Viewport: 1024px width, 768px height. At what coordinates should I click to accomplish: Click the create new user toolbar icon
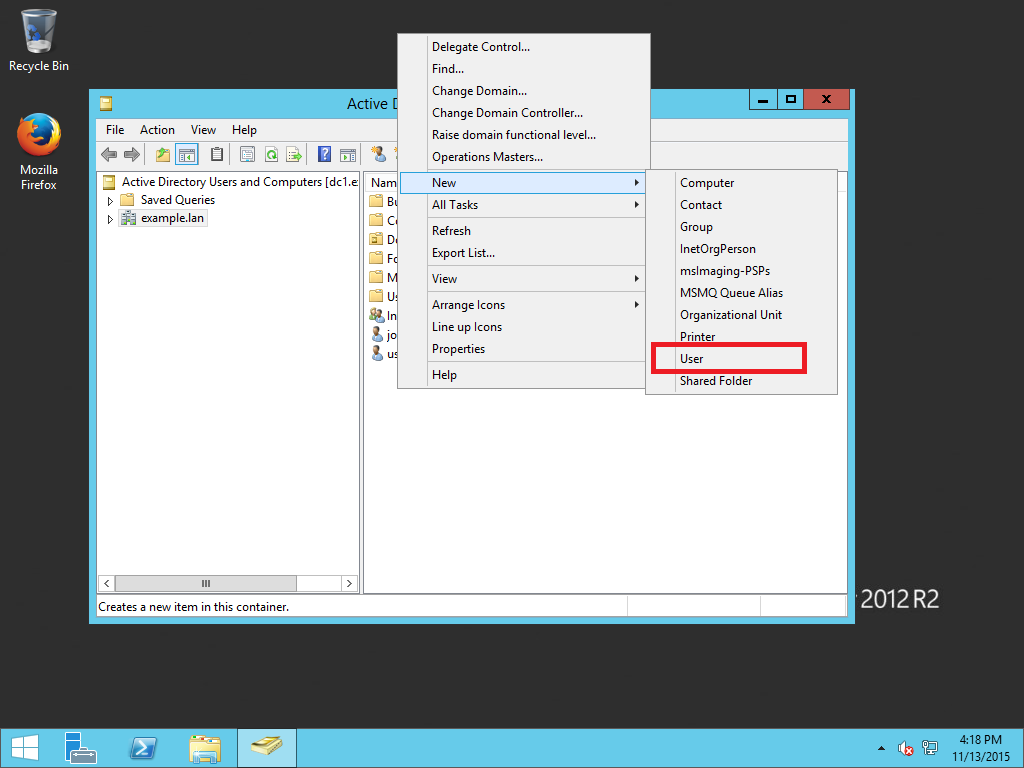(x=379, y=155)
